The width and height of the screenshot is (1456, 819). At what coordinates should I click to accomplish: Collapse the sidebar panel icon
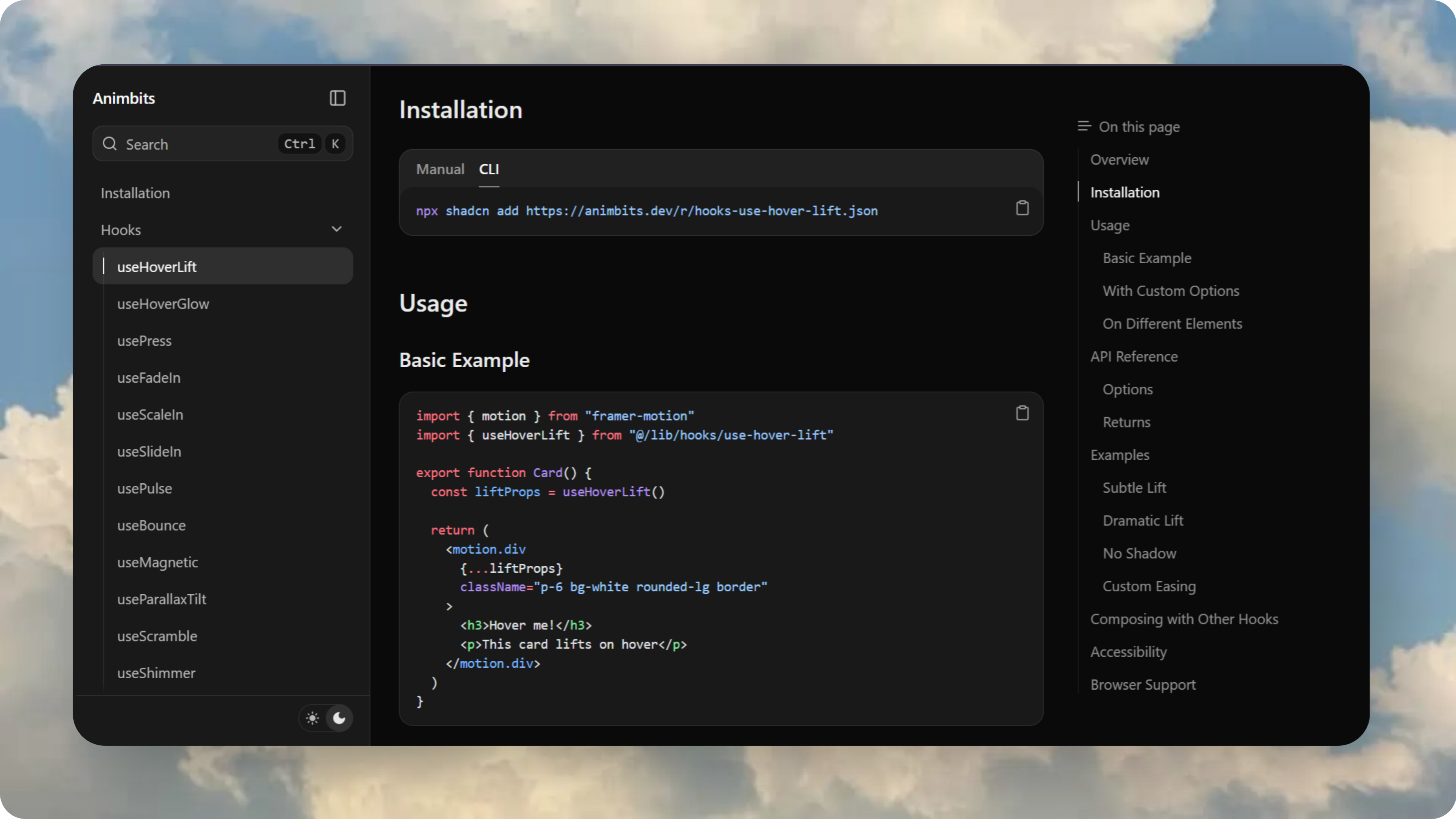pyautogui.click(x=337, y=98)
